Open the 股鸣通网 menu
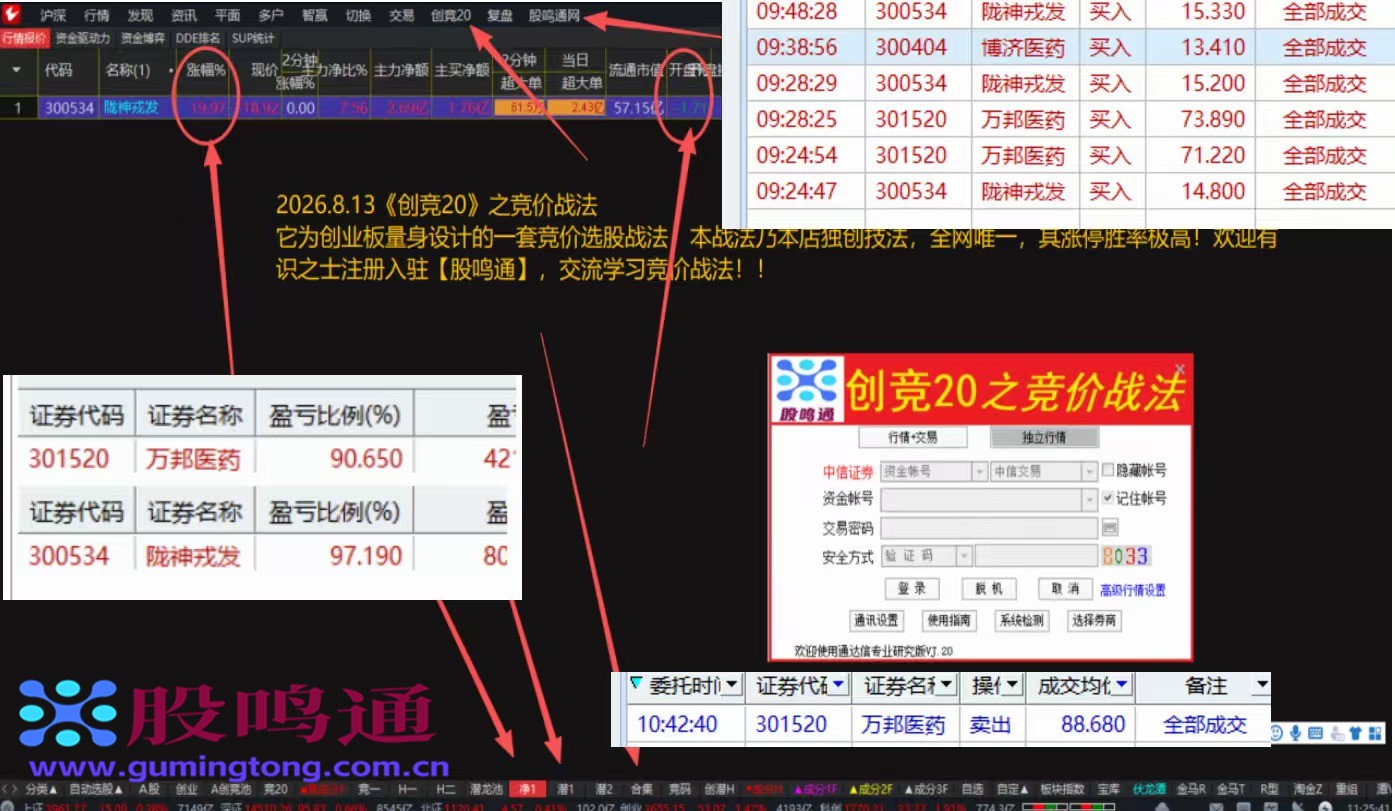Viewport: 1395px width, 811px height. click(x=554, y=16)
